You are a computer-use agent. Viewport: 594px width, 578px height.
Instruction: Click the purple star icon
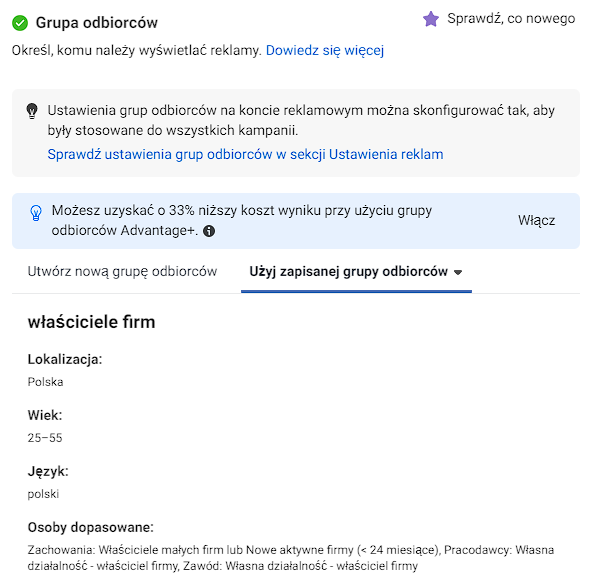tap(431, 19)
